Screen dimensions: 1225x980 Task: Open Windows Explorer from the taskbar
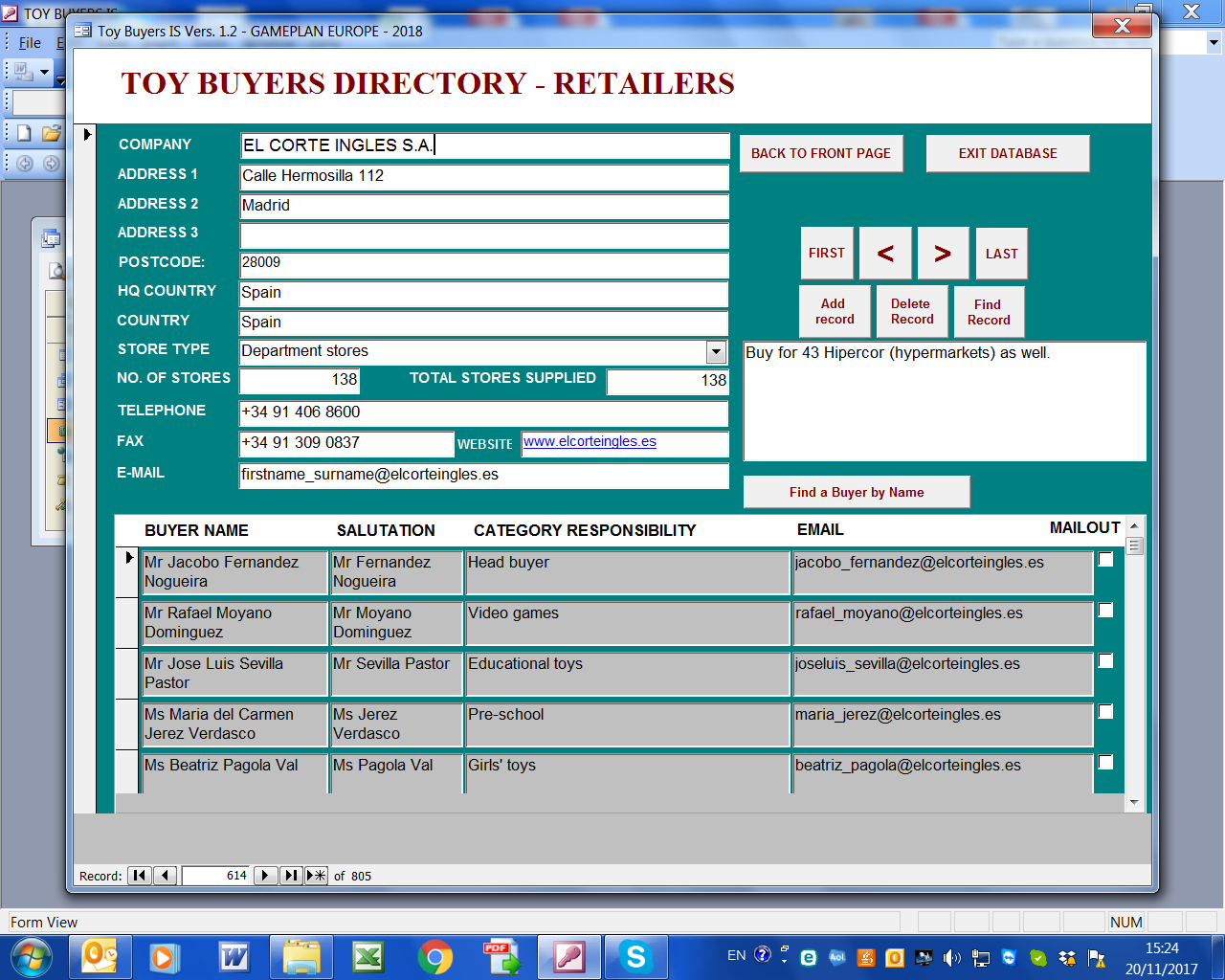coord(301,956)
